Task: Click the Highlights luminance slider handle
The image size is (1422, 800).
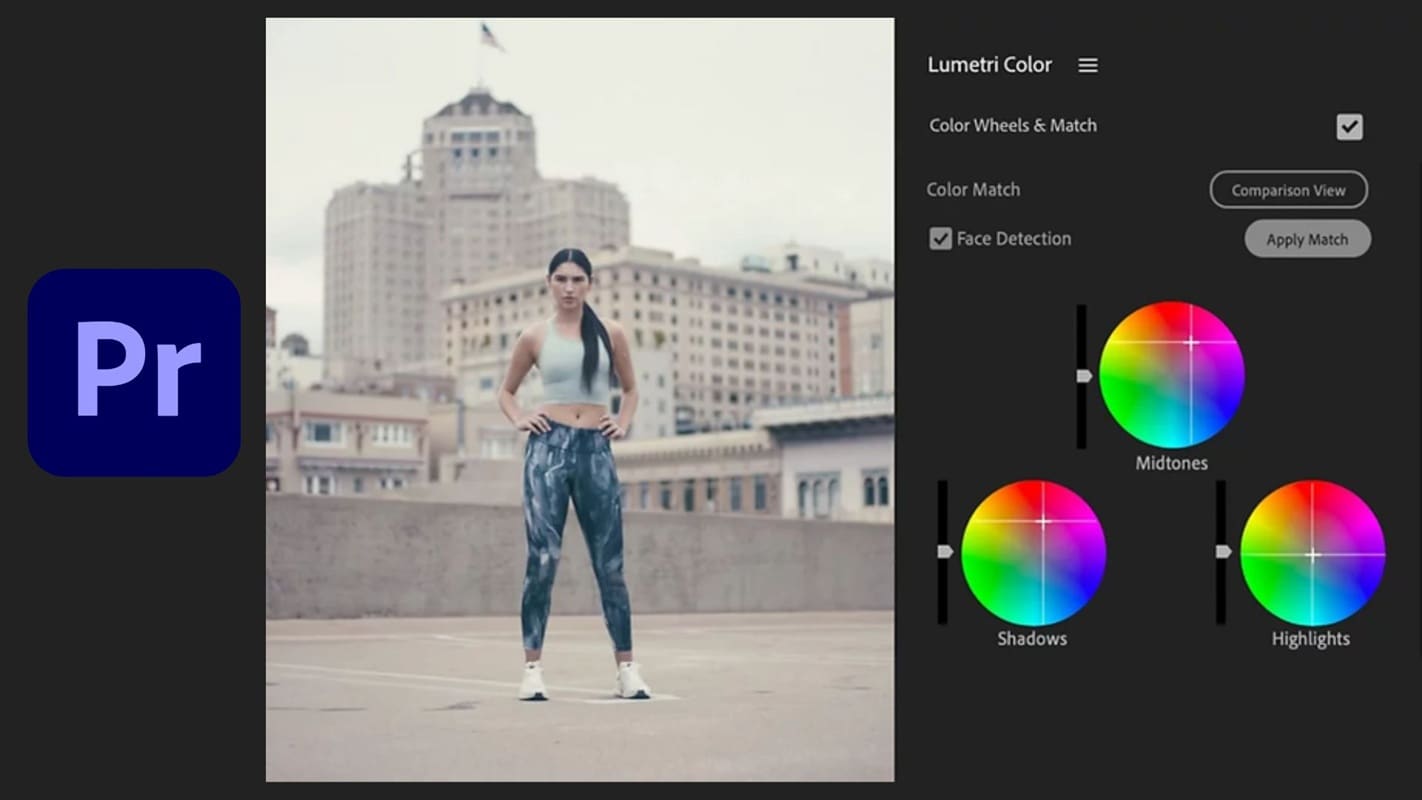Action: pos(1222,553)
